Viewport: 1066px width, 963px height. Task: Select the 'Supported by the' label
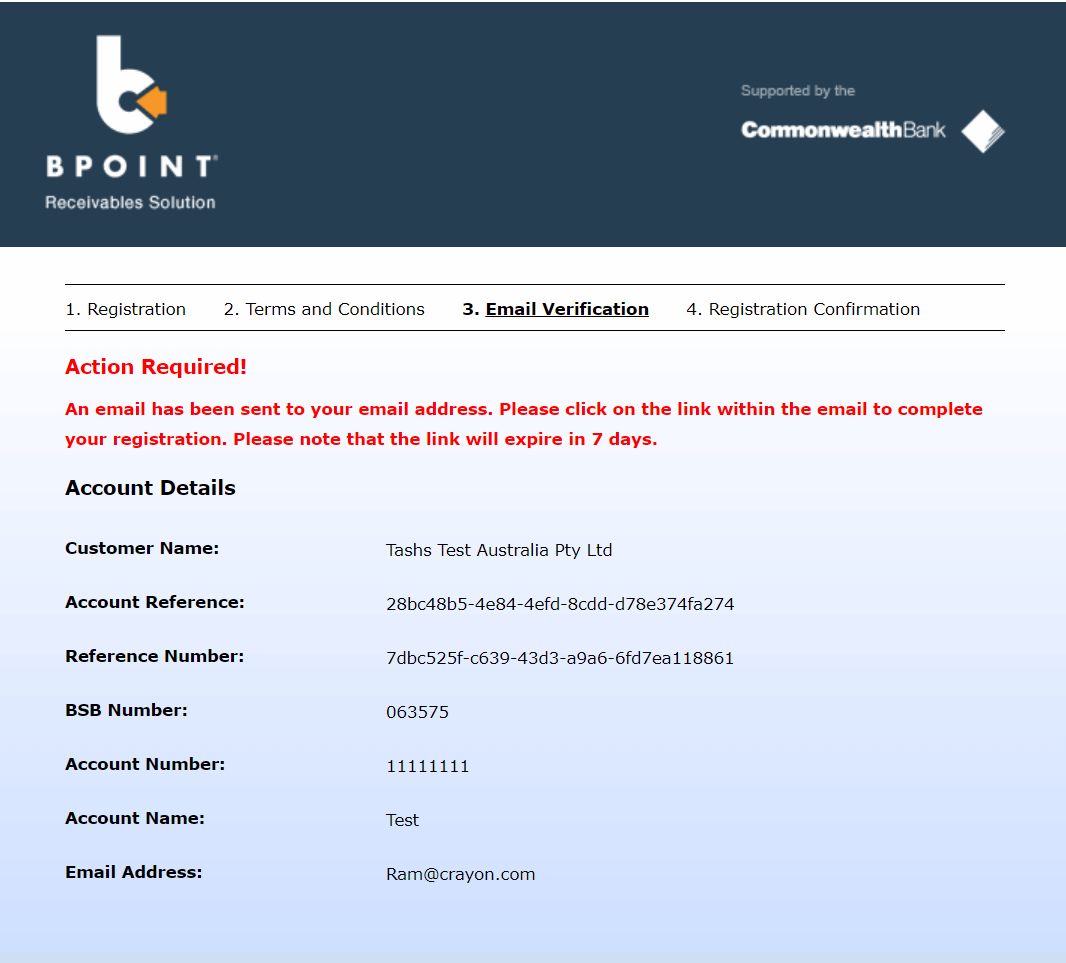pos(797,90)
